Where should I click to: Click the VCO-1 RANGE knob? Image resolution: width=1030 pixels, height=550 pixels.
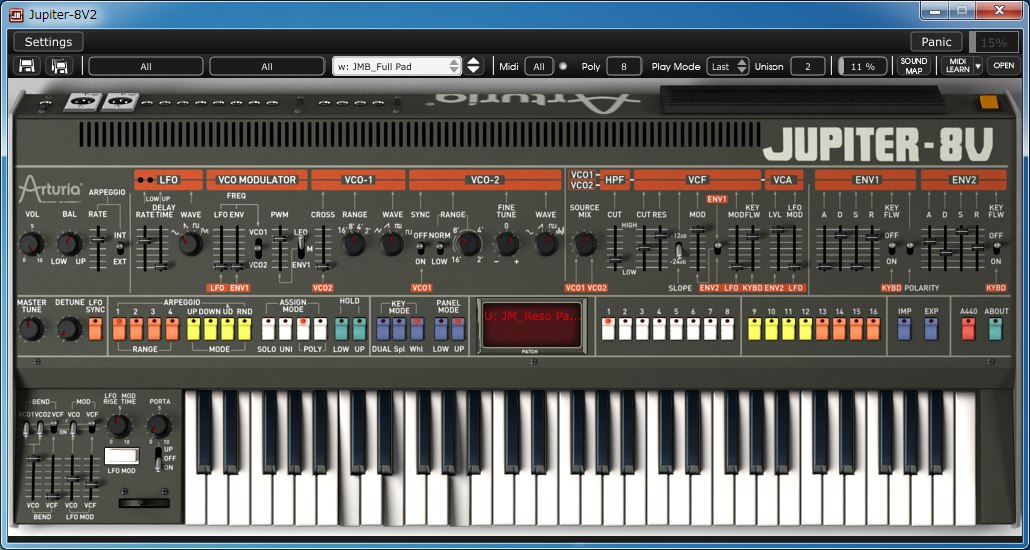click(x=353, y=244)
